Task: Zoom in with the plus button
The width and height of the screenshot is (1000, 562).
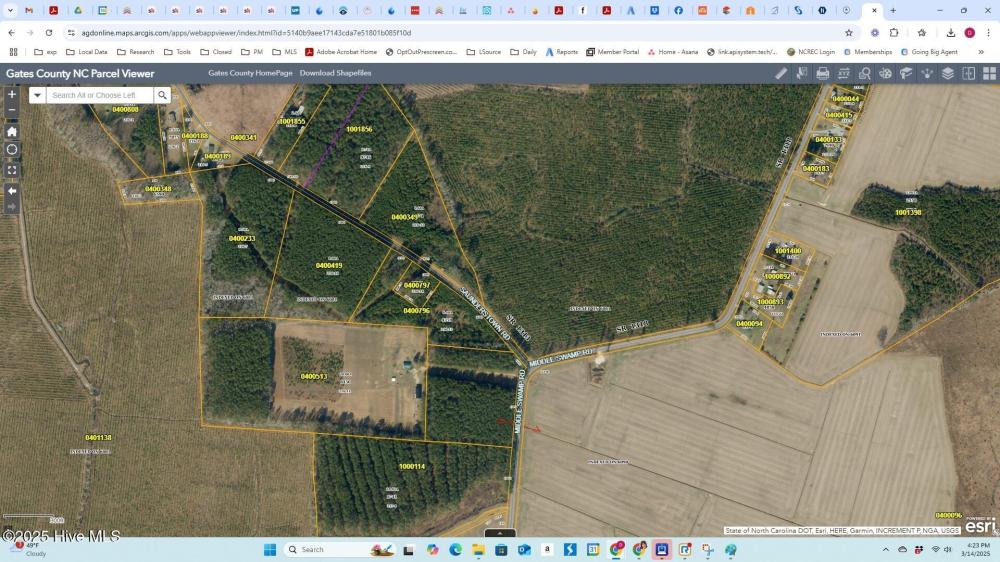Action: coord(12,94)
